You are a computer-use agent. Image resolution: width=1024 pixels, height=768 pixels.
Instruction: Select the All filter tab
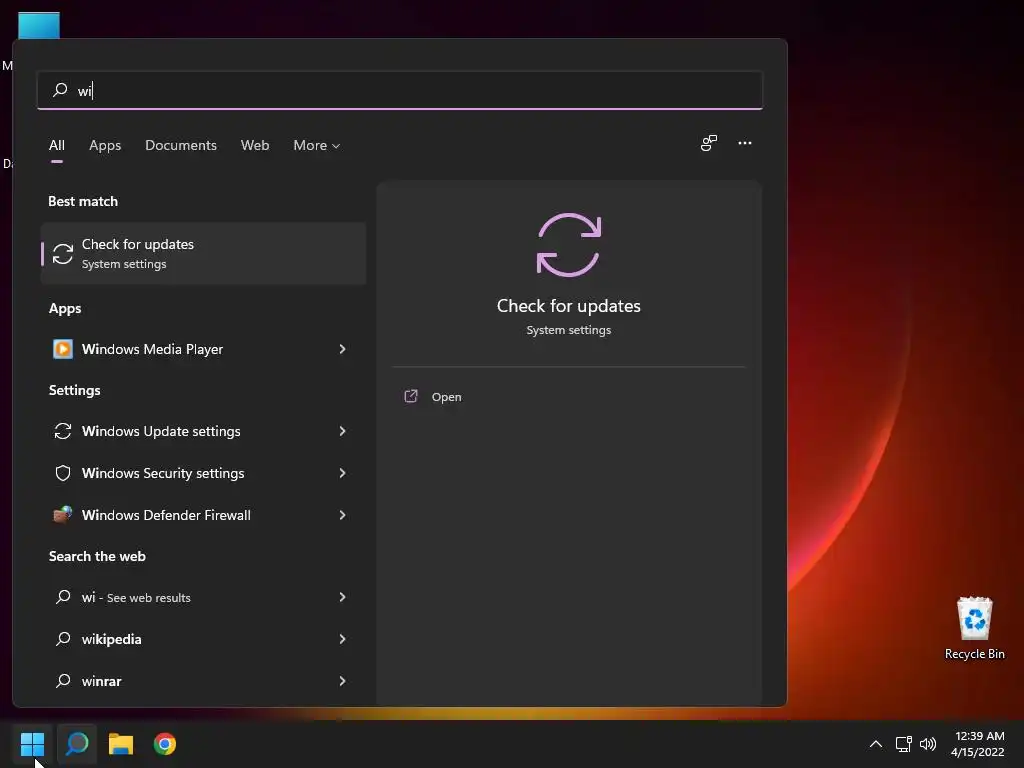(57, 146)
